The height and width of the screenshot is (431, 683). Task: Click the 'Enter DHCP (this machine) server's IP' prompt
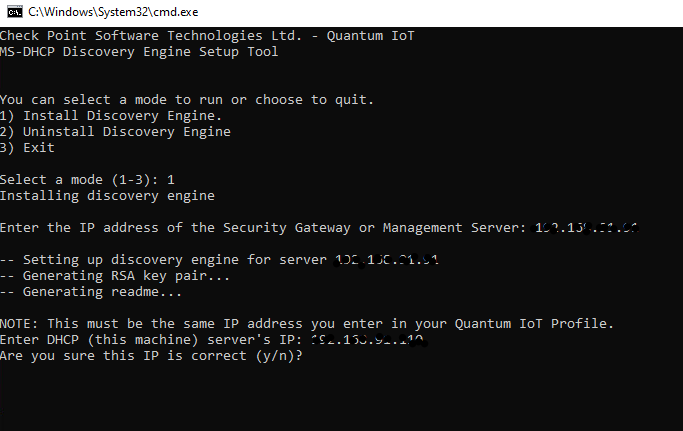pos(151,340)
